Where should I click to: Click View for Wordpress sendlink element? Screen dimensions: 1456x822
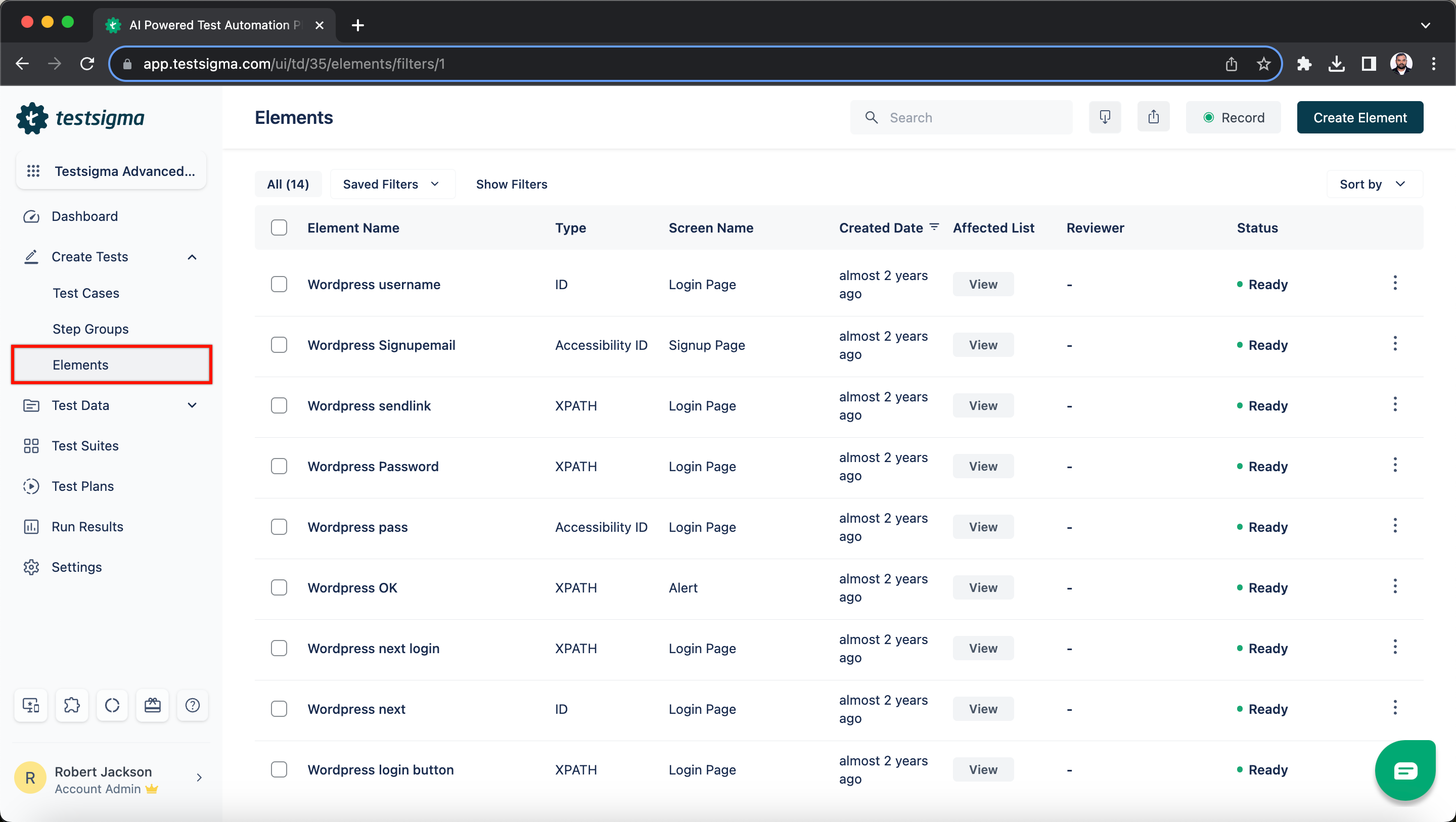(x=983, y=405)
